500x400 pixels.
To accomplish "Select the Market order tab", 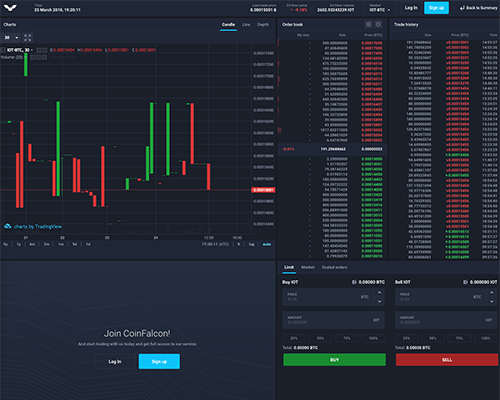I will pyautogui.click(x=308, y=267).
